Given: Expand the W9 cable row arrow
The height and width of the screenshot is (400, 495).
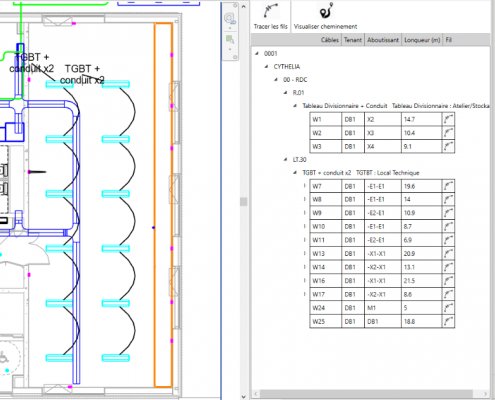Looking at the screenshot, I should [x=304, y=213].
